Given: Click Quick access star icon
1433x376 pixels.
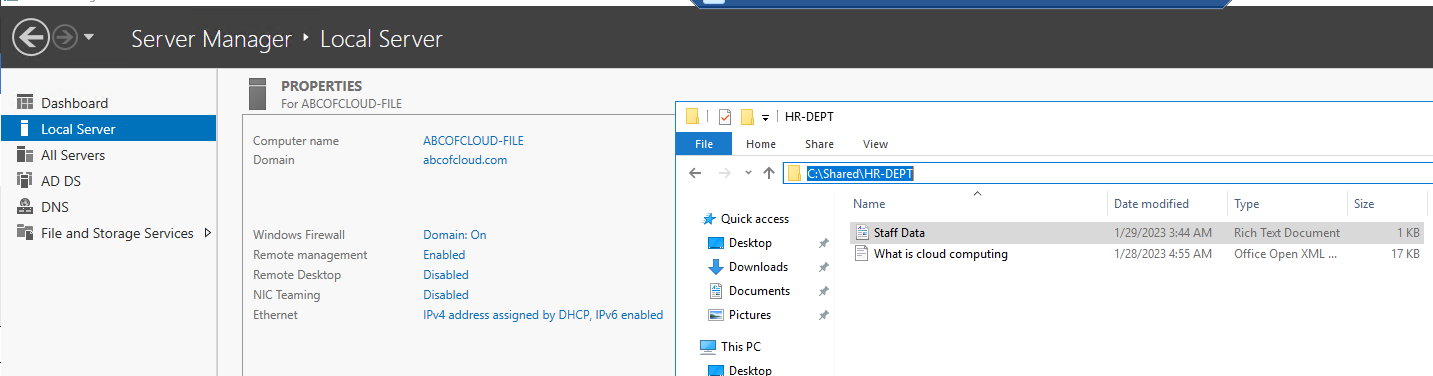Looking at the screenshot, I should [709, 219].
